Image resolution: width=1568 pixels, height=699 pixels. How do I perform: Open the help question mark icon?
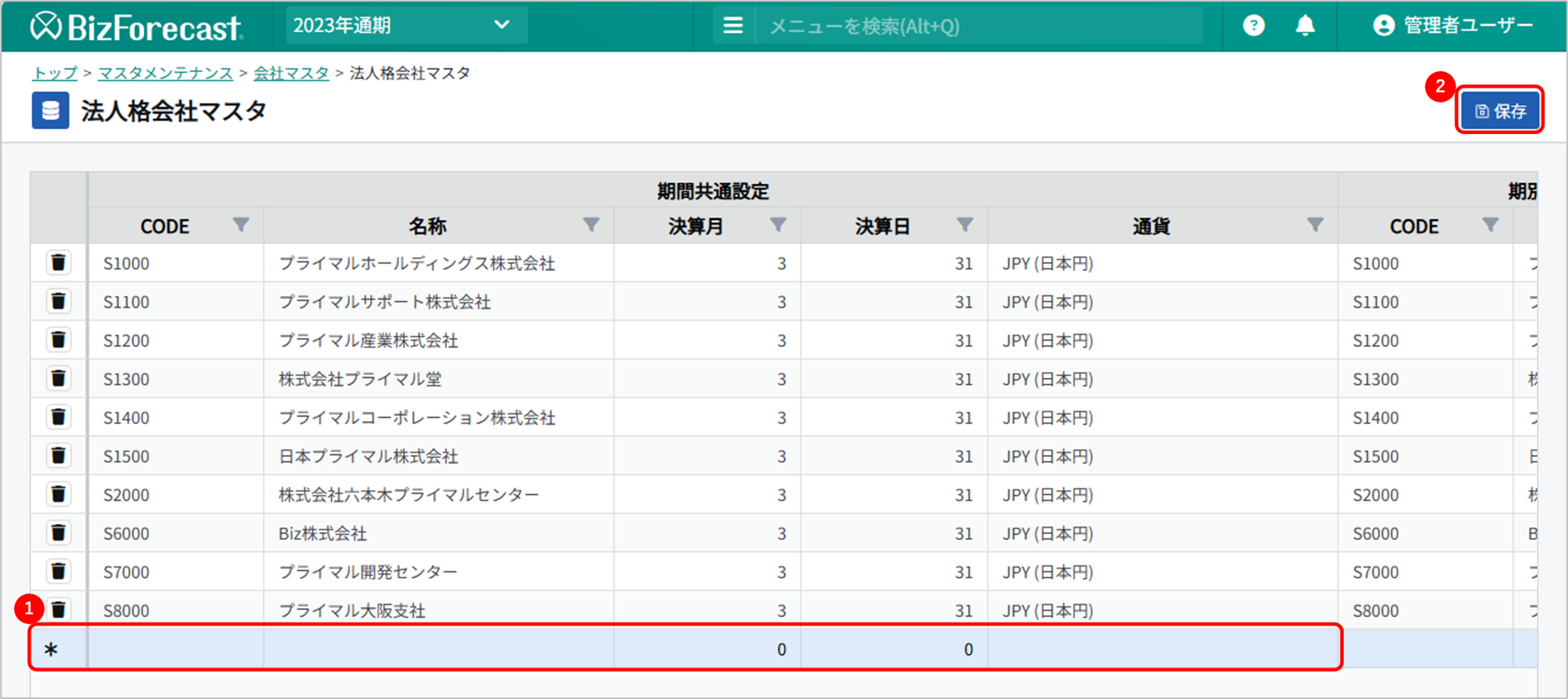point(1253,26)
